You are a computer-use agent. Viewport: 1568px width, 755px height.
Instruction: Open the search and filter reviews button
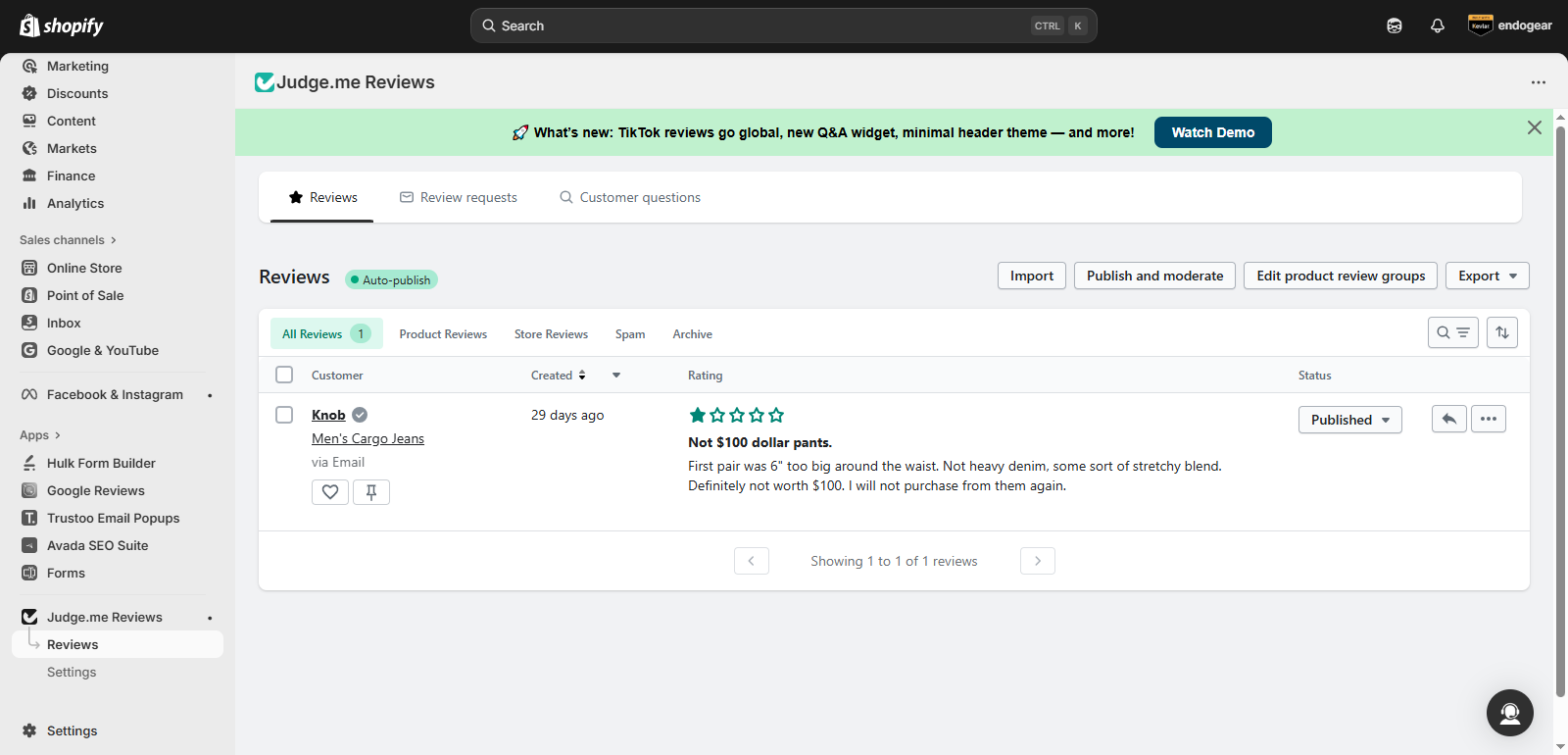[x=1452, y=332]
